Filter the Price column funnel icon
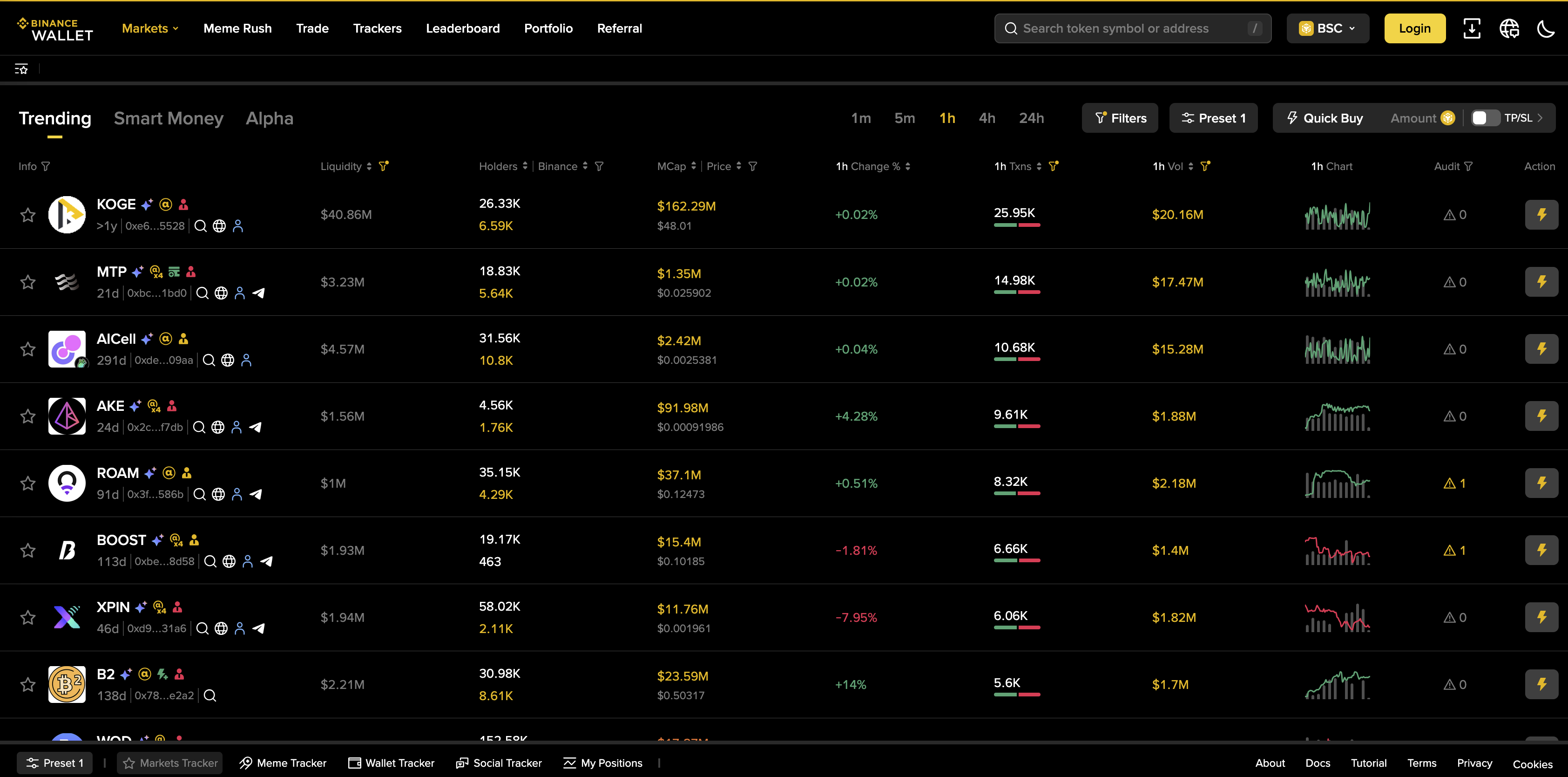This screenshot has width=1568, height=777. pyautogui.click(x=753, y=166)
